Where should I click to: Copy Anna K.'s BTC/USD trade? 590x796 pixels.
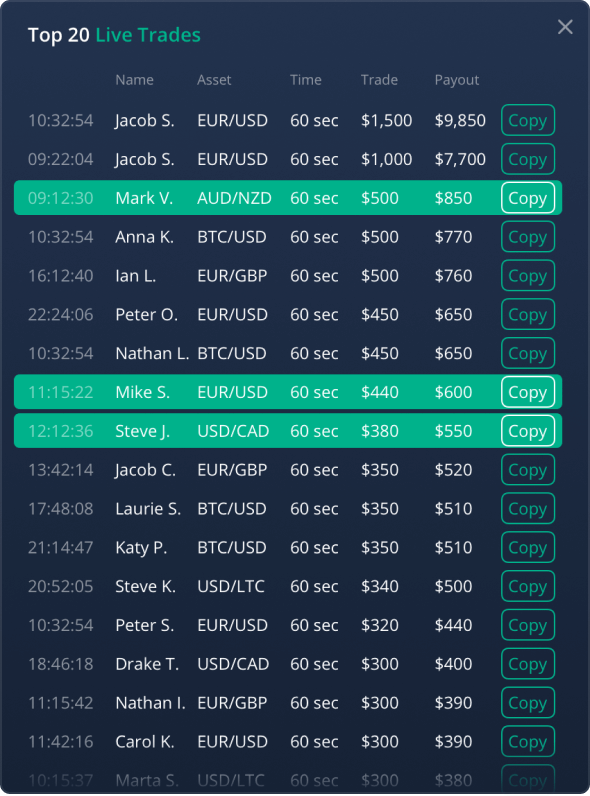pyautogui.click(x=528, y=237)
